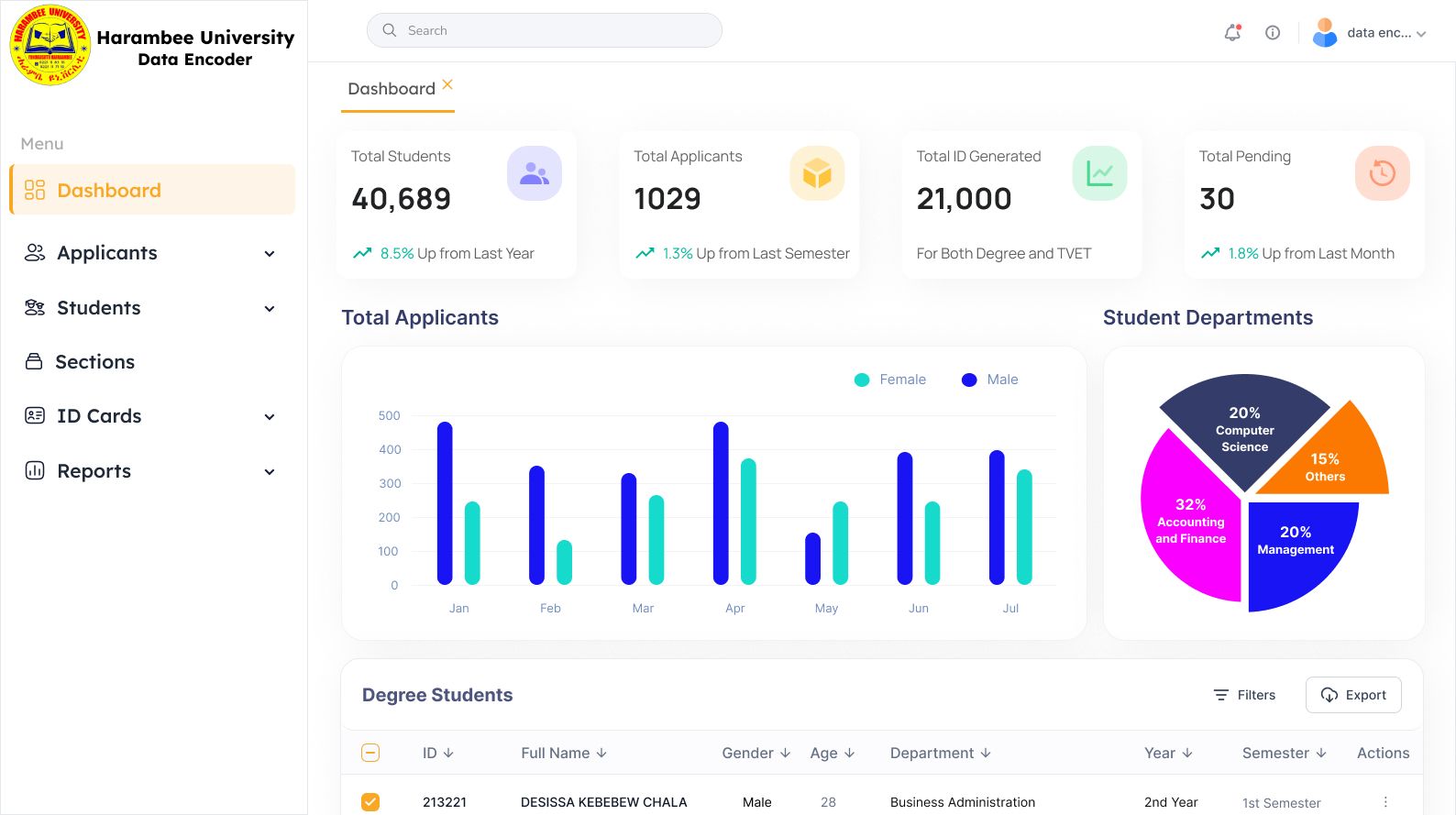Screen dimensions: 1456x815
Task: Click the Total Pending clock icon
Action: point(1383,173)
